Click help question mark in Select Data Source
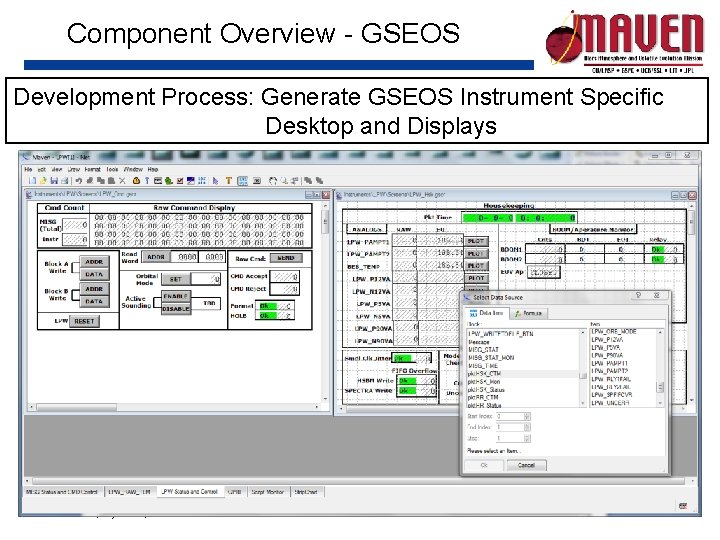The image size is (720, 540). tap(638, 295)
